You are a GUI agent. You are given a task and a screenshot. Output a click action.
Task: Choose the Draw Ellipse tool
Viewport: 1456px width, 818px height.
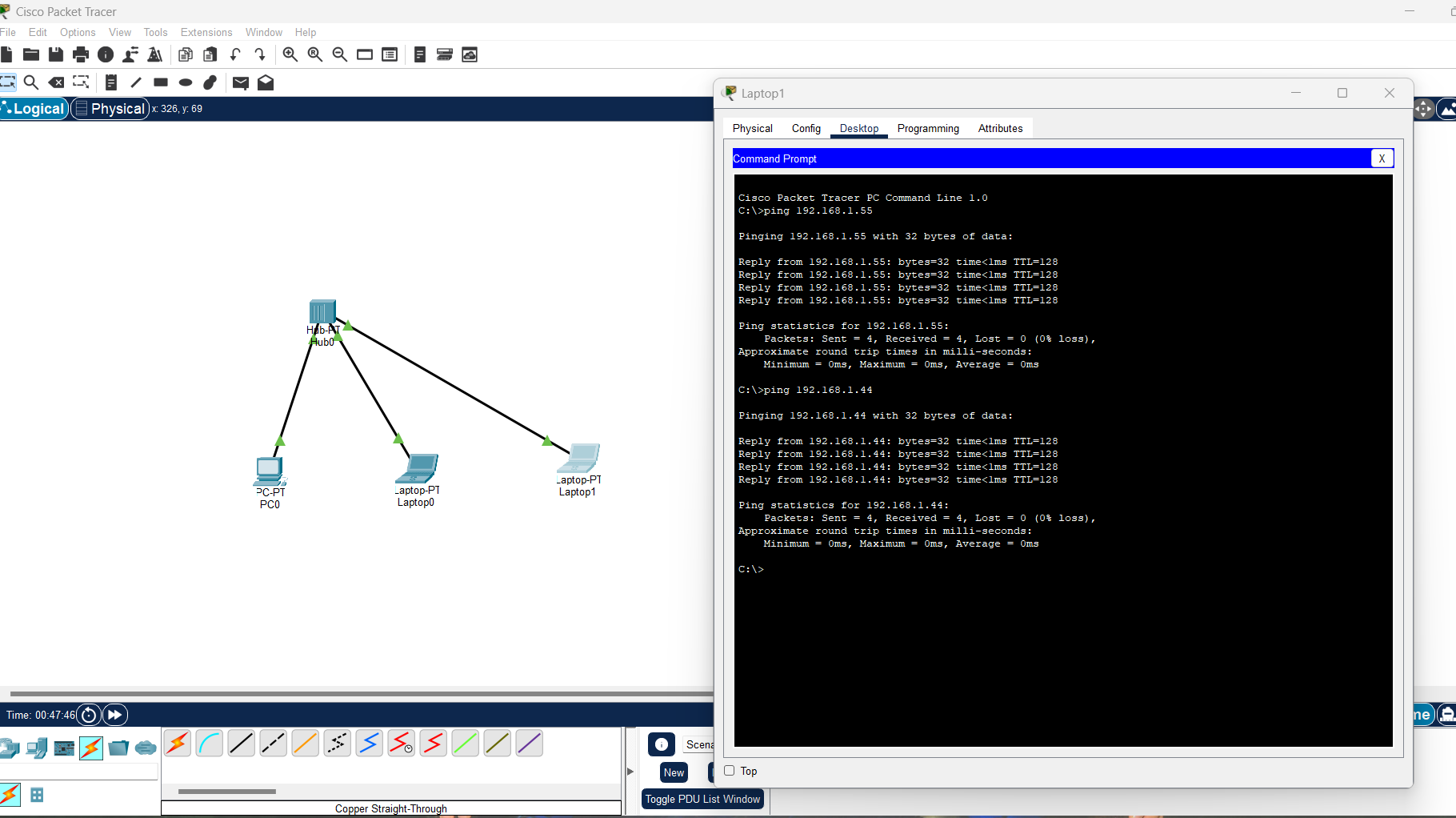point(186,82)
